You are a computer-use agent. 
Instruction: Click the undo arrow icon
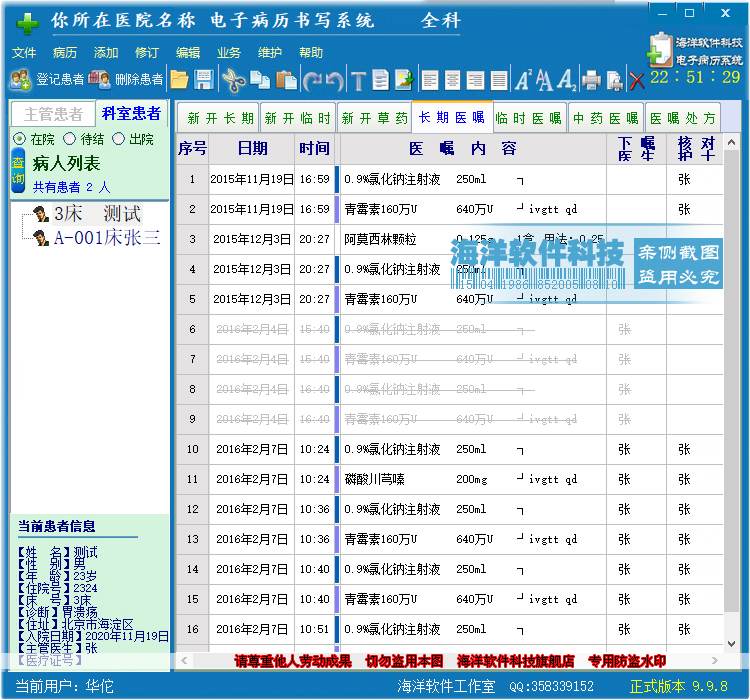[336, 81]
